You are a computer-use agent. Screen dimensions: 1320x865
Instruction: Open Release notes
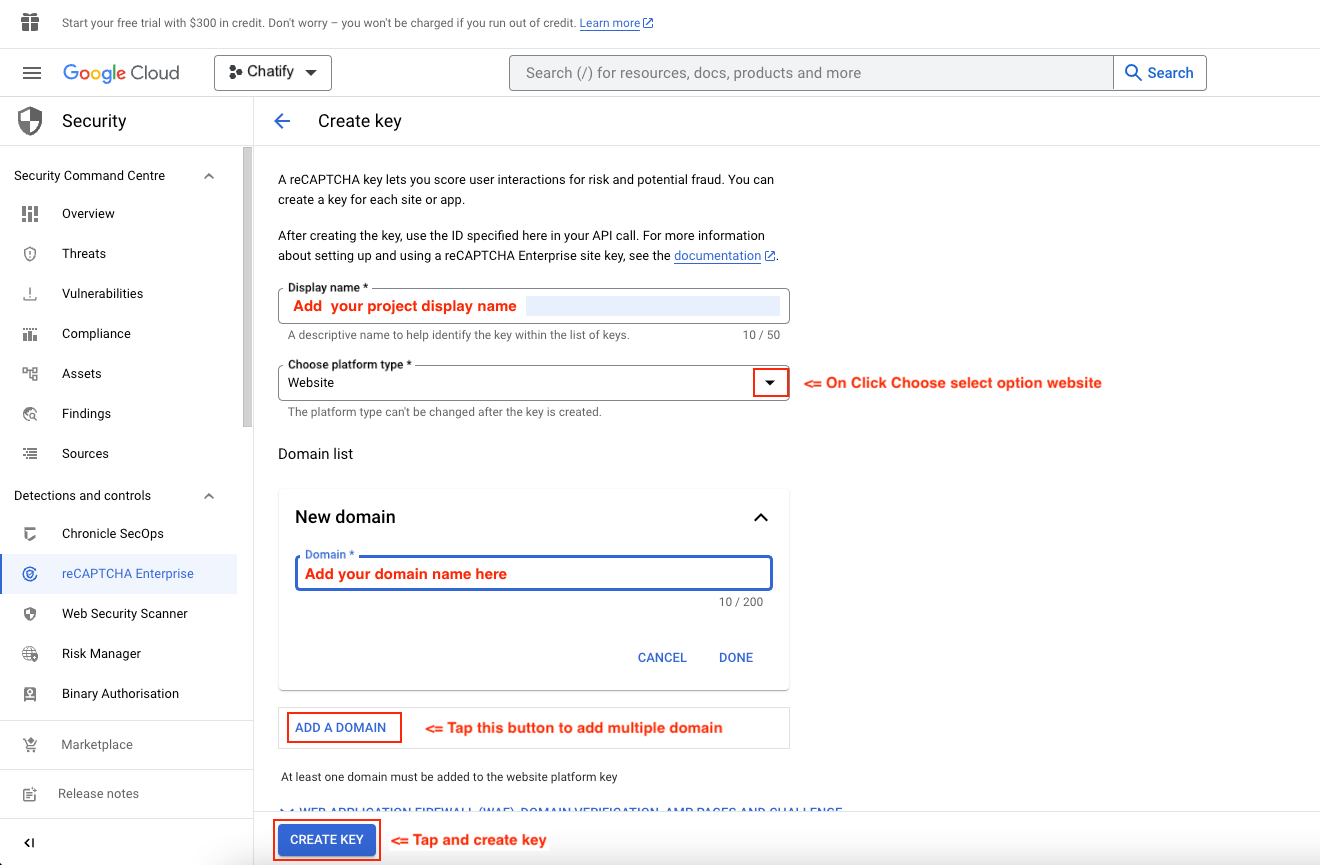(97, 793)
